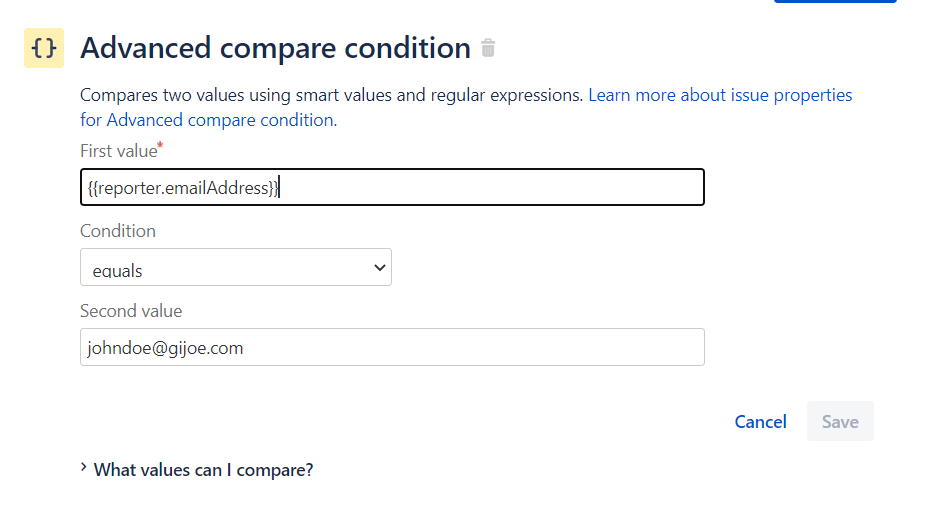Click the johndoe@gijoe.com text

pyautogui.click(x=165, y=348)
